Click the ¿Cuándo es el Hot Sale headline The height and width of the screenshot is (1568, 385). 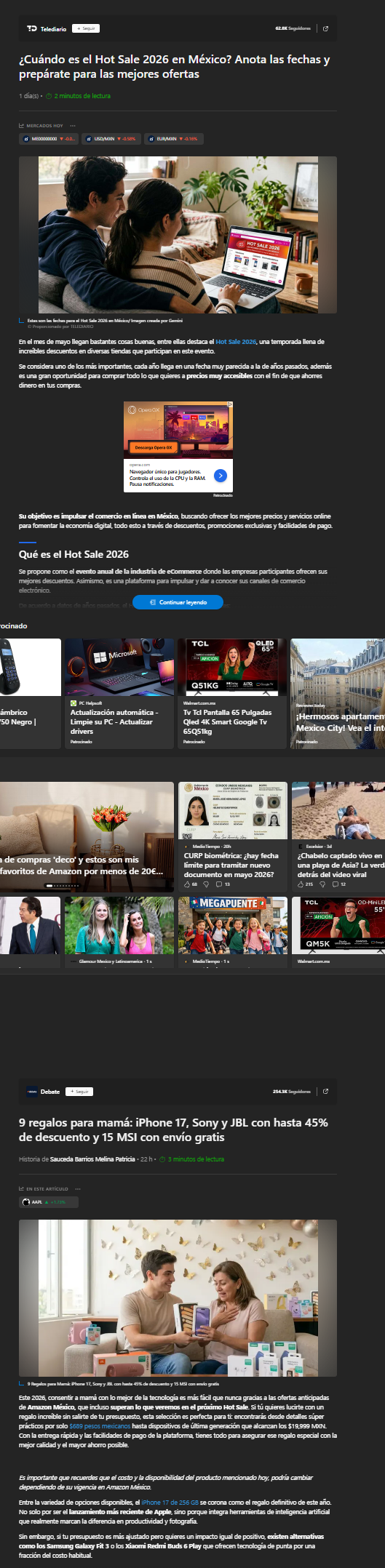click(x=174, y=67)
